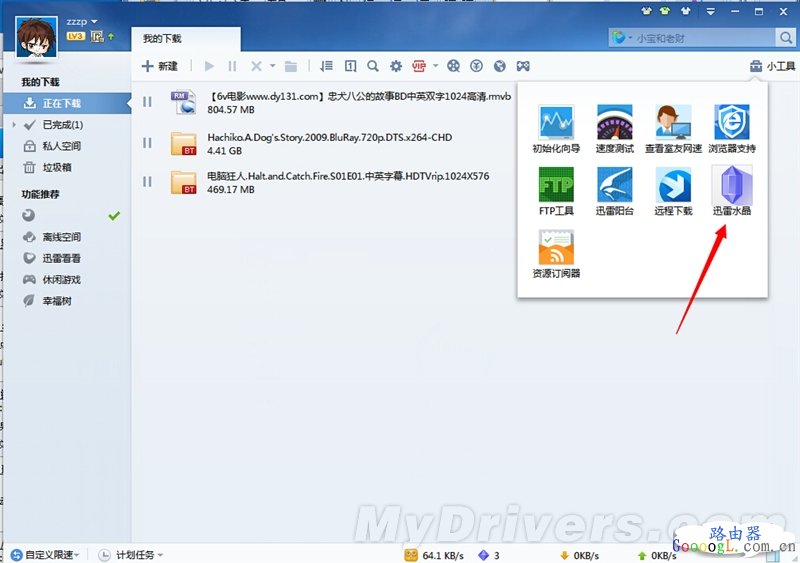Click the search magnifier toolbar icon
The height and width of the screenshot is (563, 800).
pyautogui.click(x=372, y=67)
